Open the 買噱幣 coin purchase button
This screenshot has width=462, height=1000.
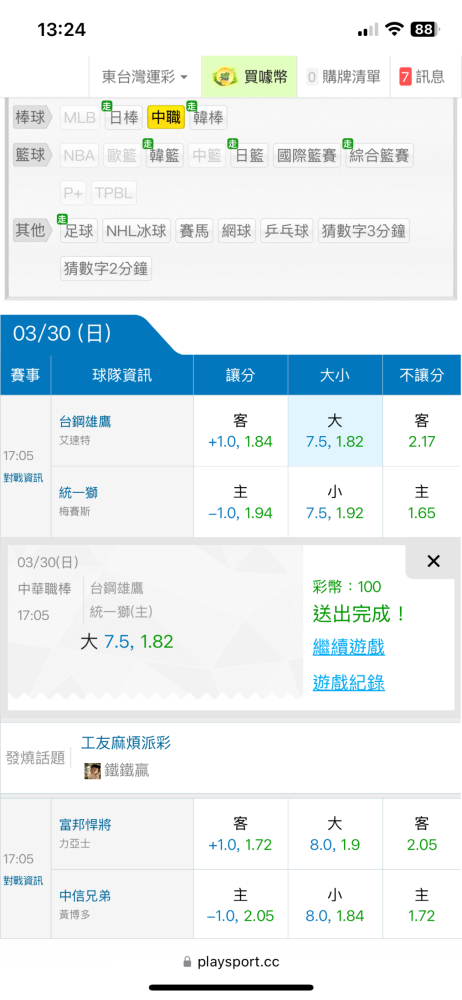pos(250,77)
